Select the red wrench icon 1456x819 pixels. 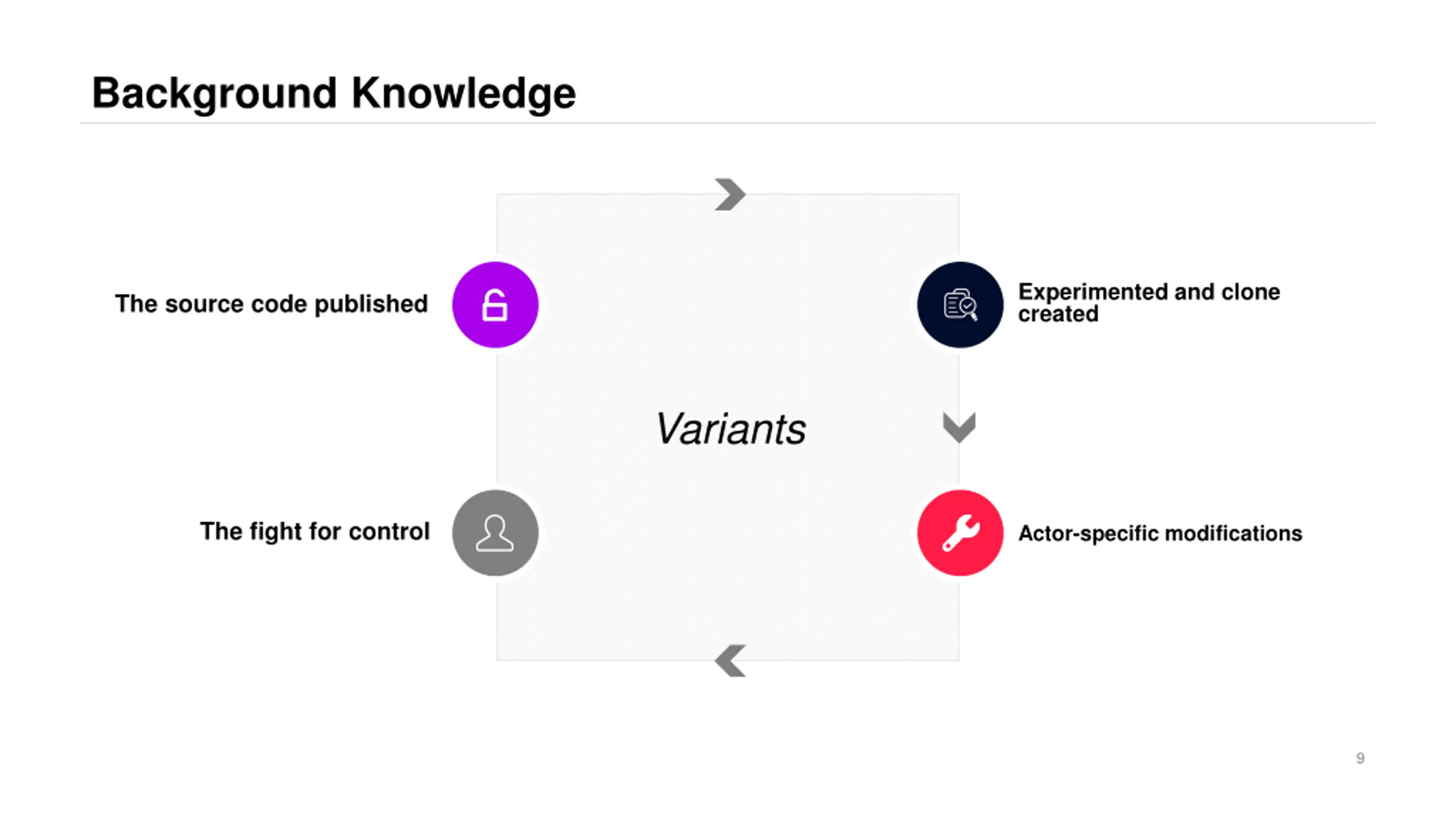tap(960, 533)
